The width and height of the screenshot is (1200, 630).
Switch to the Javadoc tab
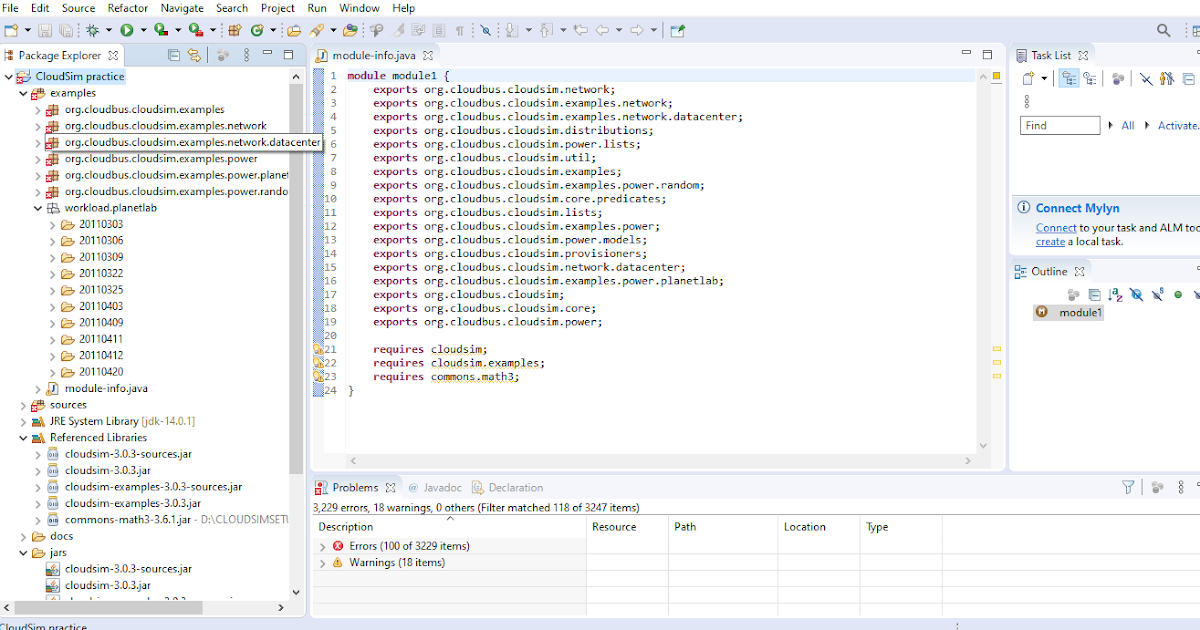pyautogui.click(x=440, y=487)
